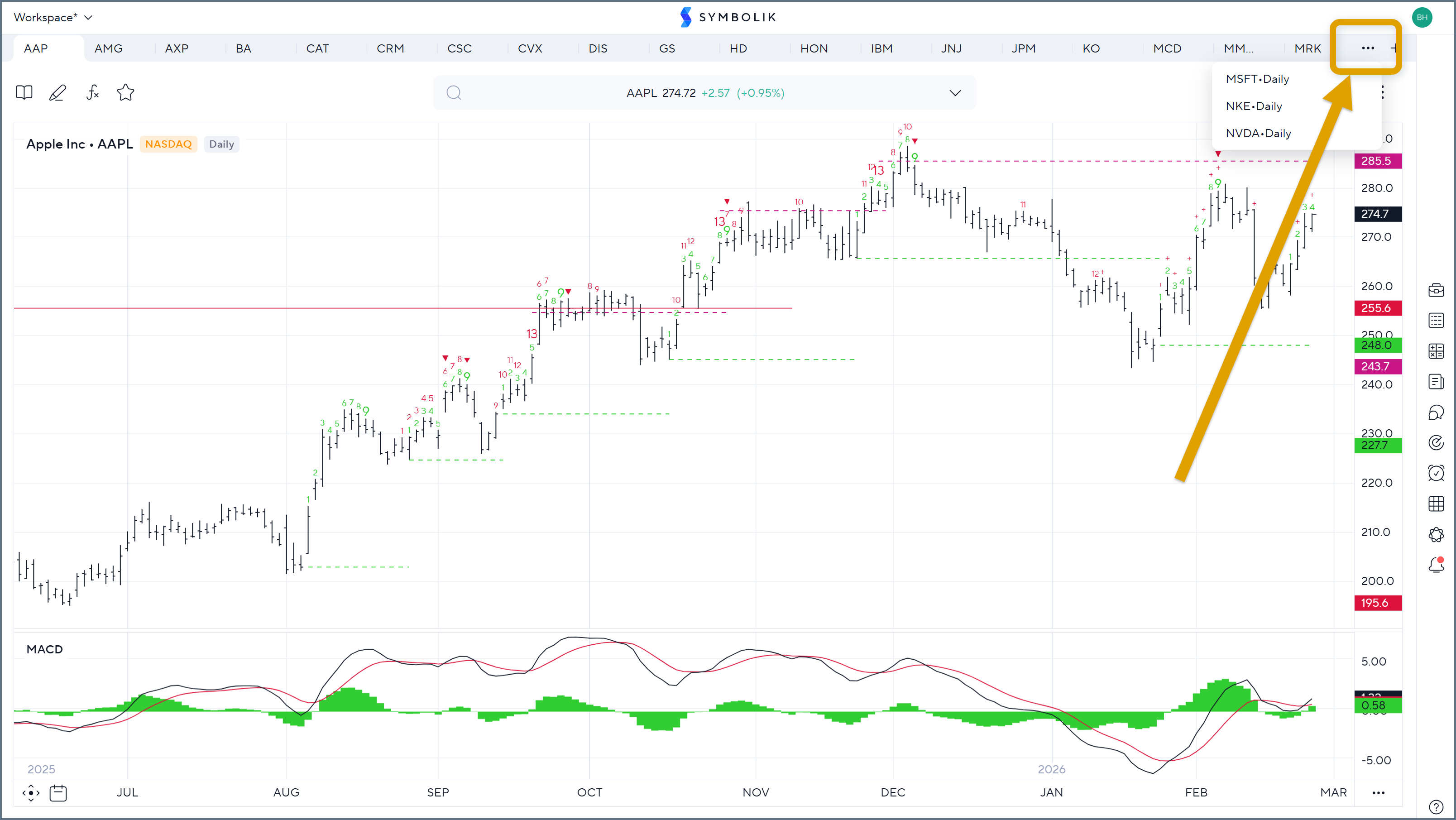Click the Daily timeframe button
The width and height of the screenshot is (1456, 820).
point(221,144)
